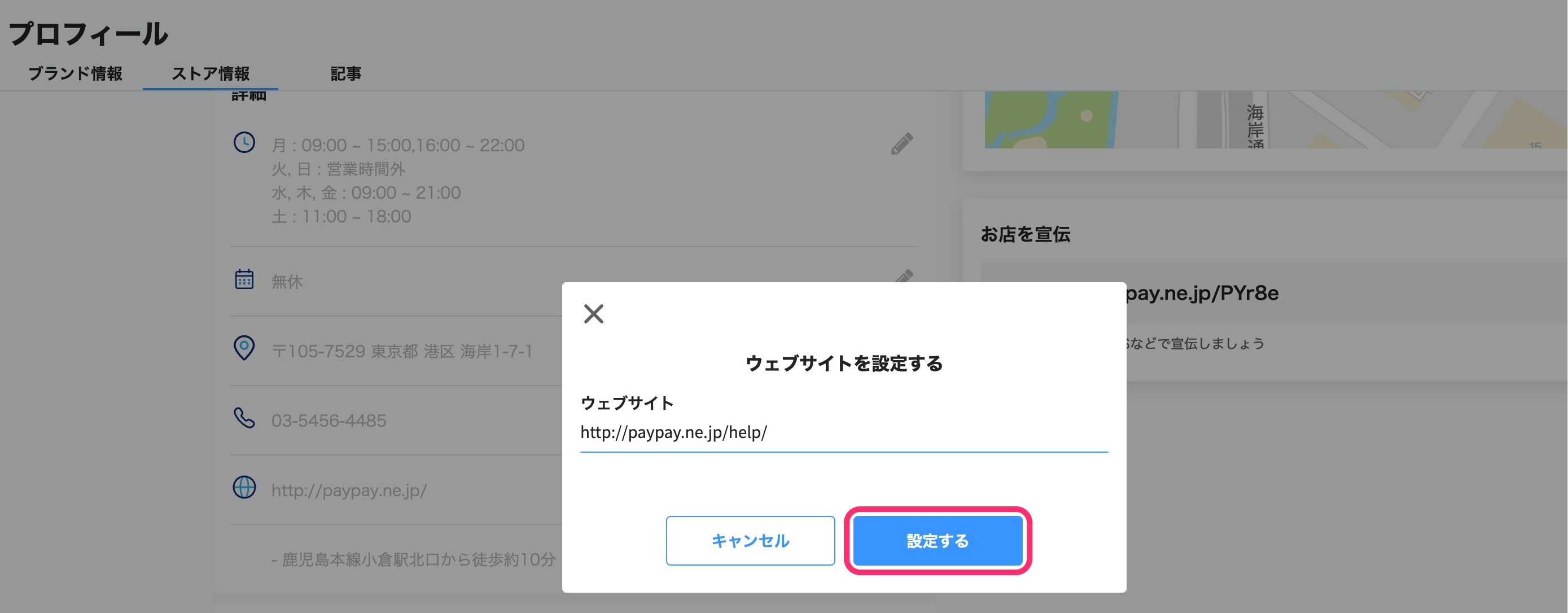Click the phone number 03-5456-4485
Image resolution: width=1568 pixels, height=613 pixels.
[329, 421]
